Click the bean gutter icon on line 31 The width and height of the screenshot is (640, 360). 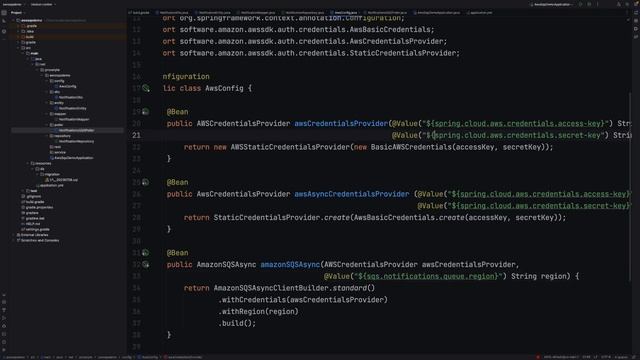click(x=145, y=253)
